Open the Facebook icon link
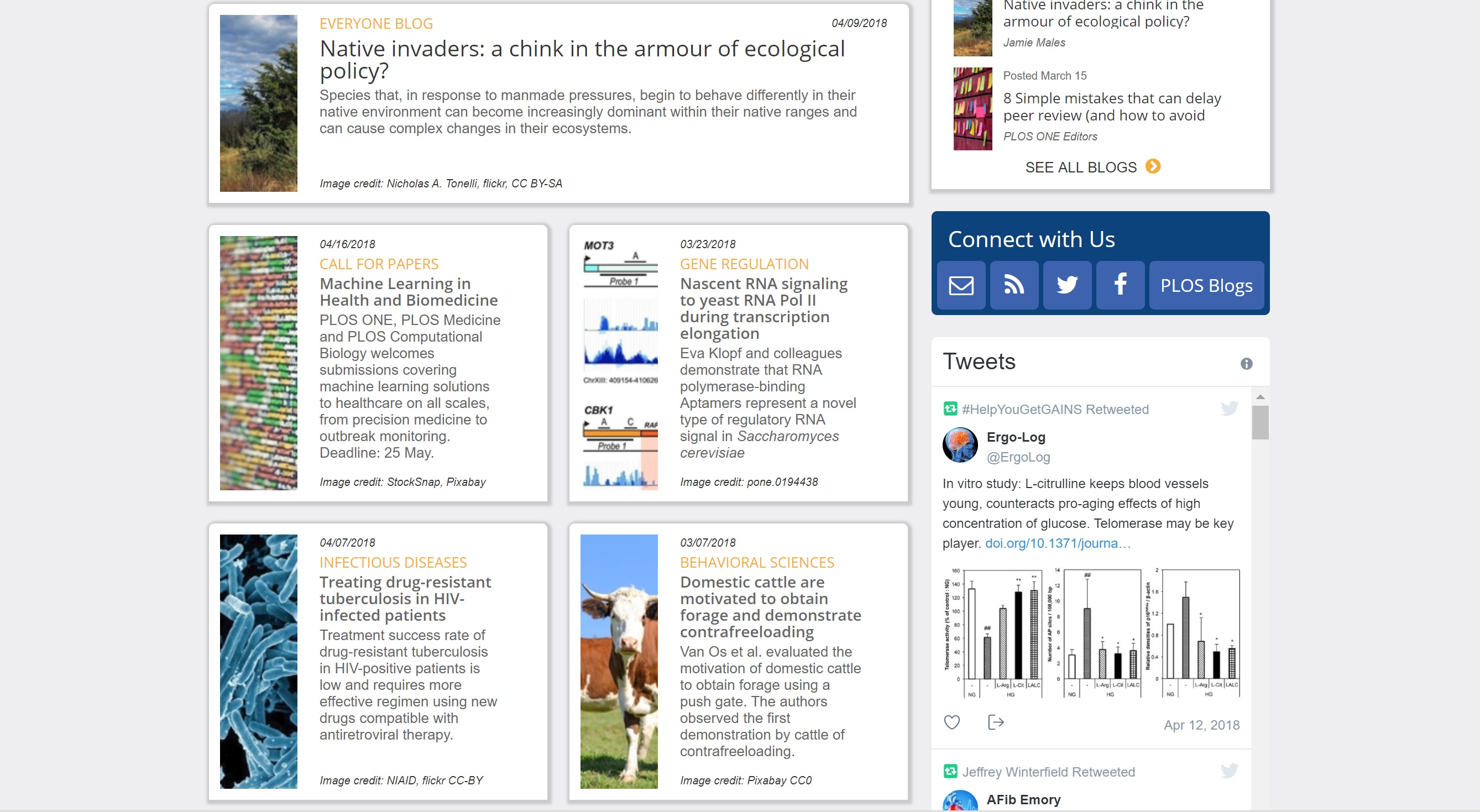The image size is (1480, 812). [1120, 285]
